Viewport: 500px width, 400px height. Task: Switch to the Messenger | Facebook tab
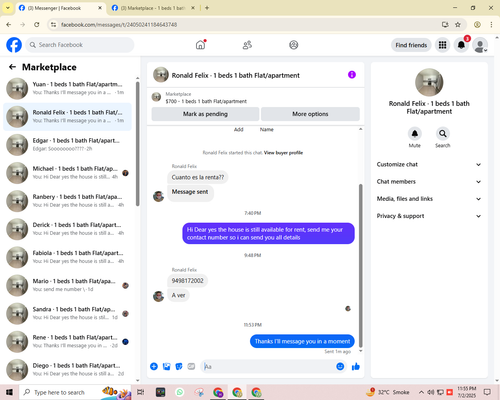coord(60,8)
